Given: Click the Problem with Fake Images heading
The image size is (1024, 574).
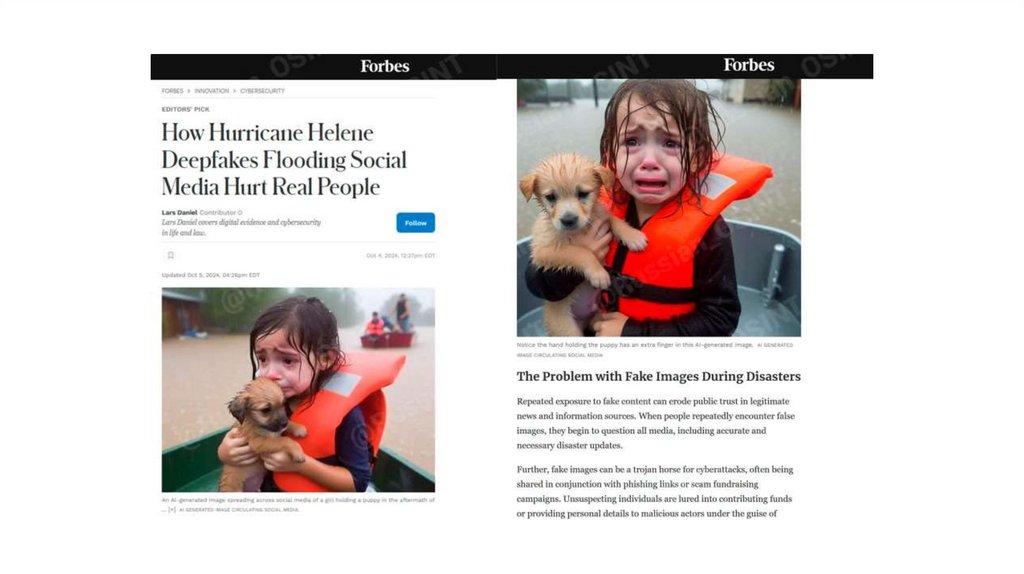Looking at the screenshot, I should (x=658, y=376).
